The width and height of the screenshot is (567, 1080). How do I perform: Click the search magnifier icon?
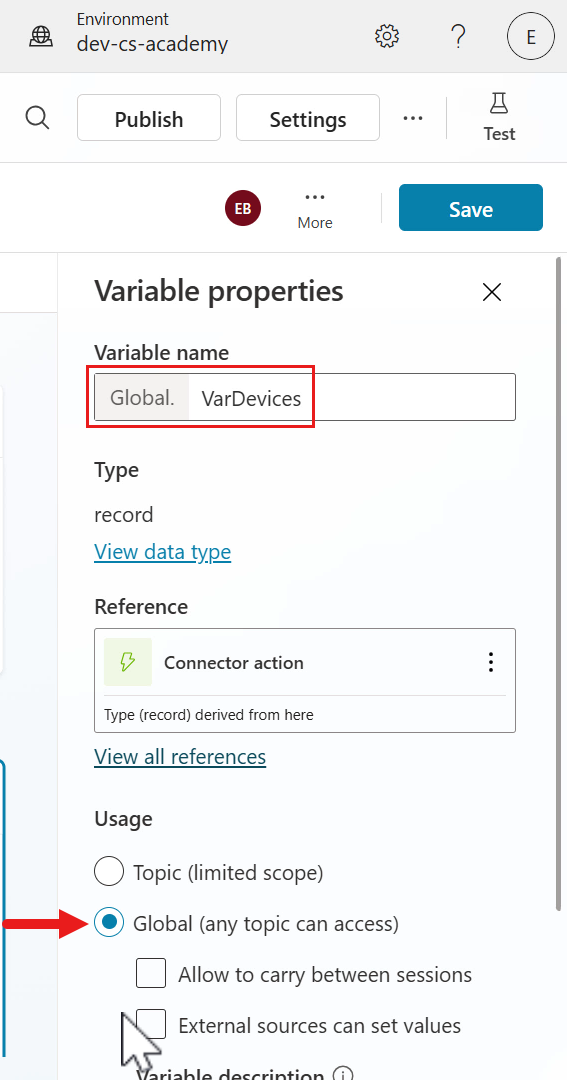[37, 118]
